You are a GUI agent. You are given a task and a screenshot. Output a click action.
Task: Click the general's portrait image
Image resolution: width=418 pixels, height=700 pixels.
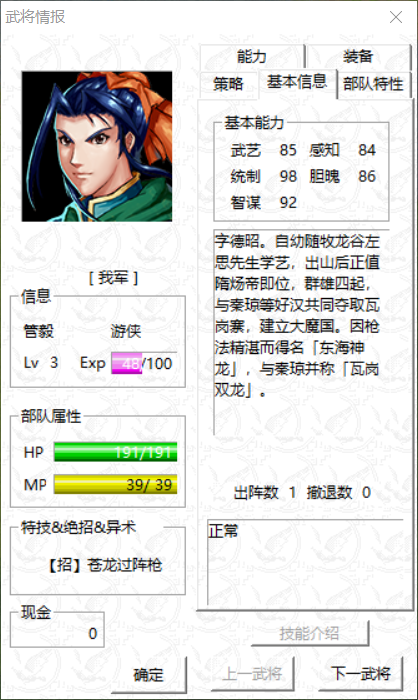[x=97, y=146]
